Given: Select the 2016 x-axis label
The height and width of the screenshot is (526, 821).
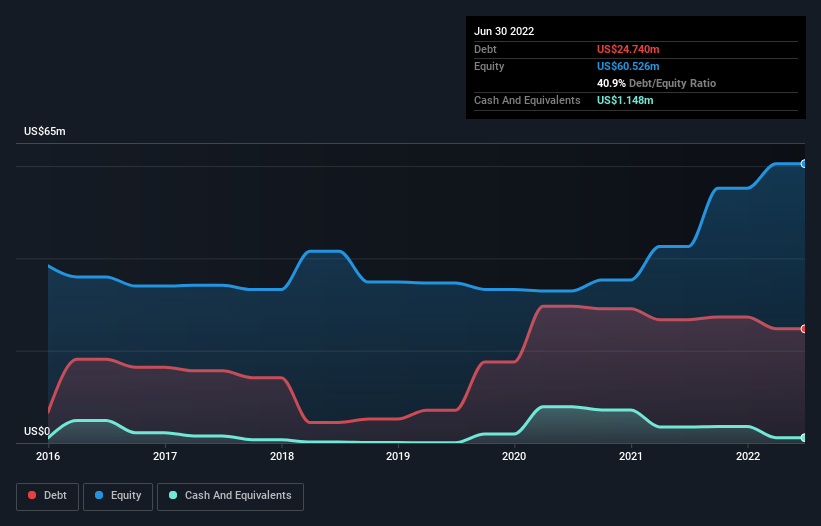Looking at the screenshot, I should pos(48,456).
